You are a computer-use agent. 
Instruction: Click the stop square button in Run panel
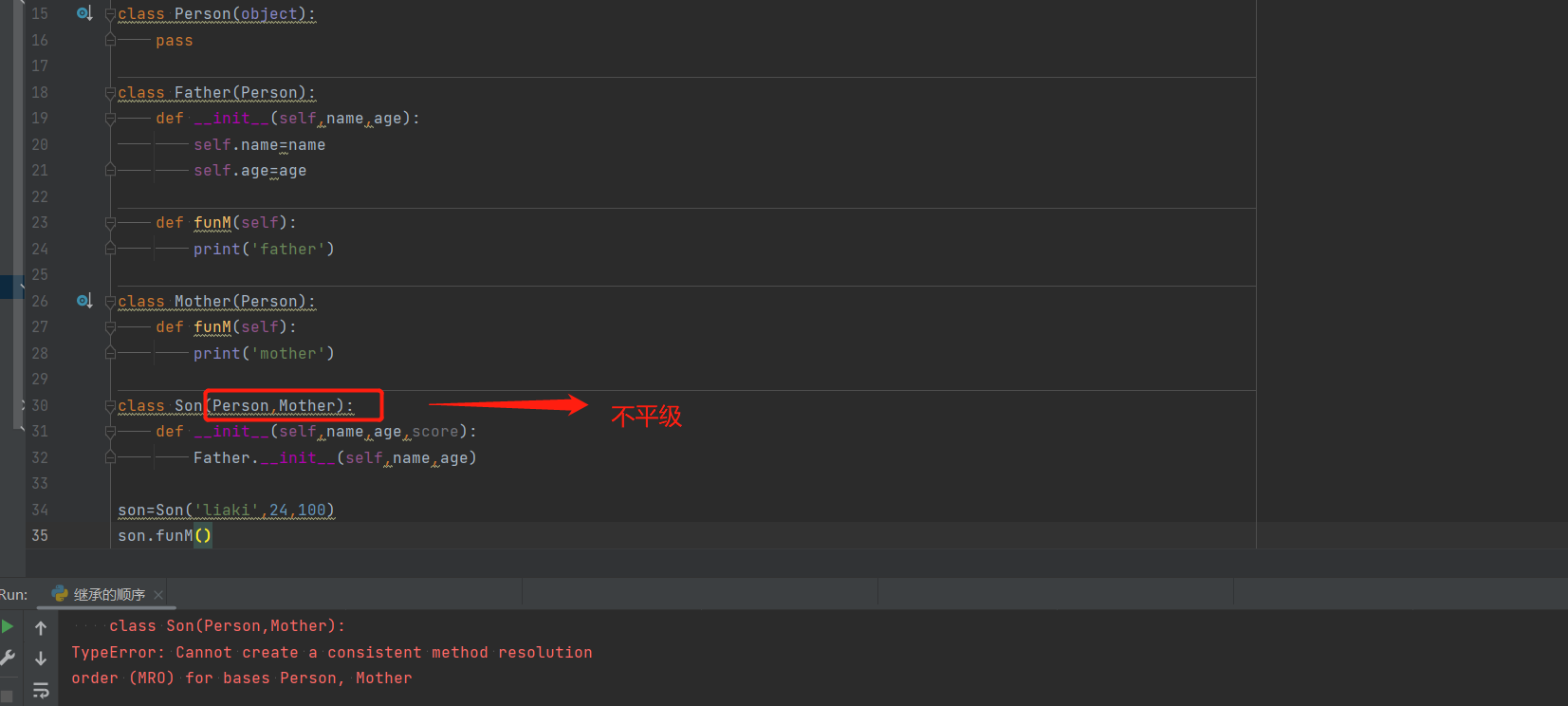(x=7, y=696)
